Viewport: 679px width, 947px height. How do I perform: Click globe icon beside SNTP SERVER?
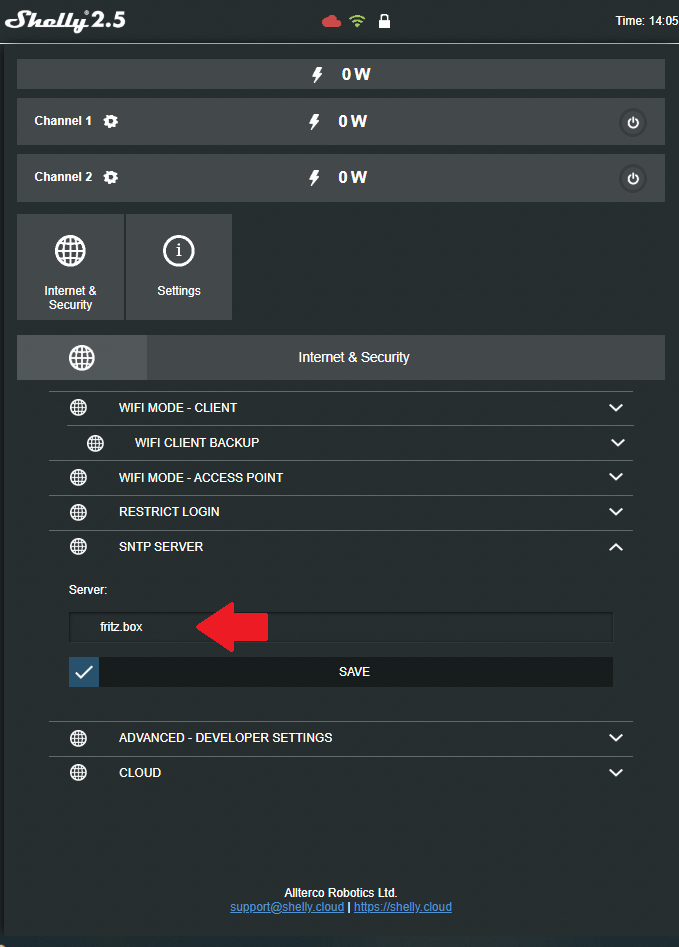pos(79,547)
